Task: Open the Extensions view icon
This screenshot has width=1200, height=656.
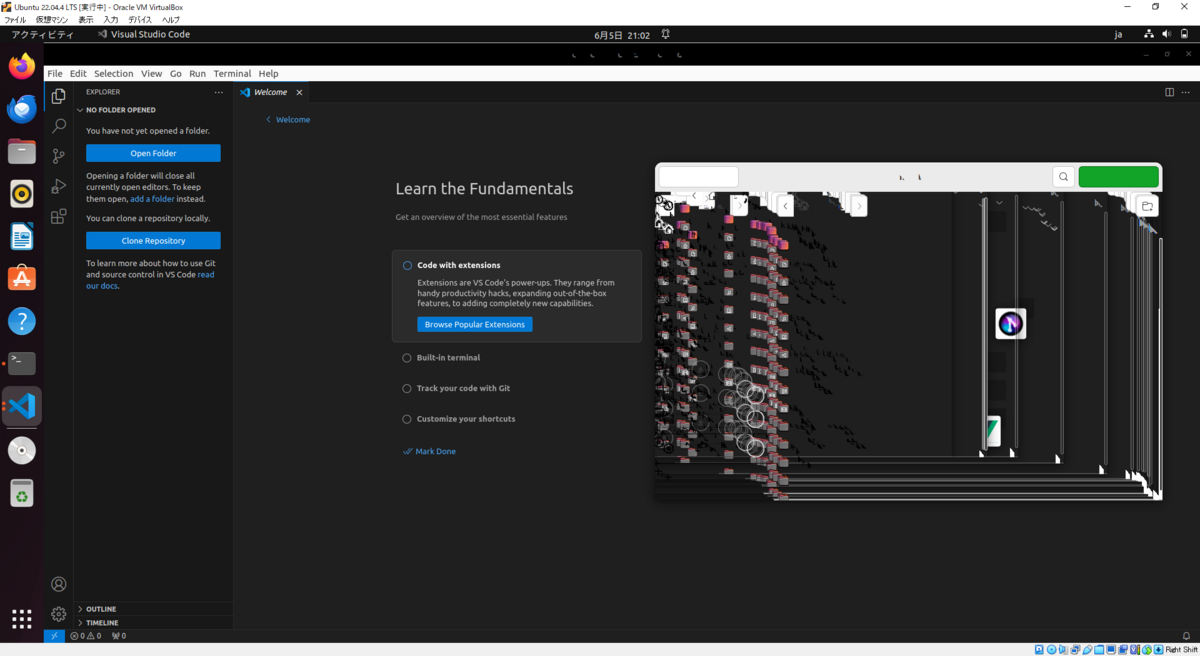Action: click(x=58, y=216)
